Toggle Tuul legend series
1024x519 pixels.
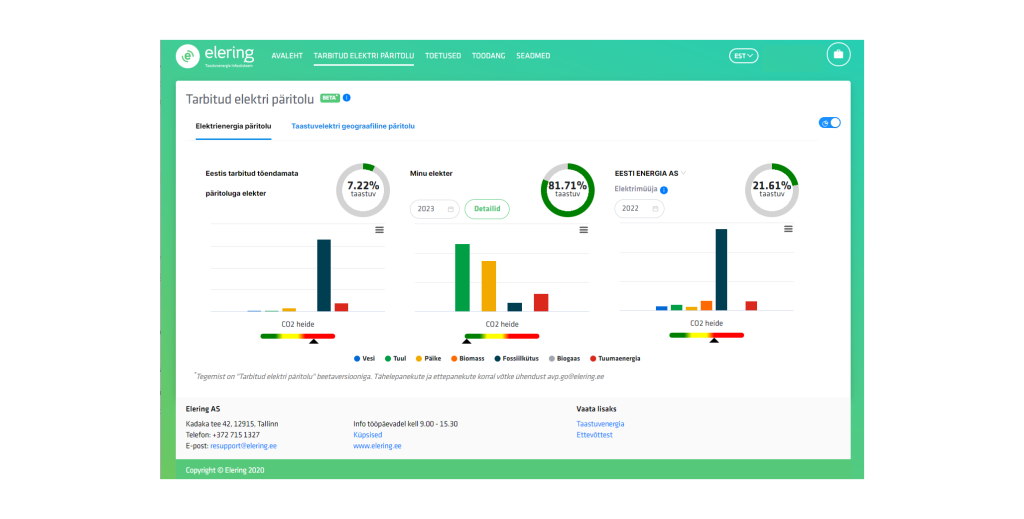[x=395, y=358]
